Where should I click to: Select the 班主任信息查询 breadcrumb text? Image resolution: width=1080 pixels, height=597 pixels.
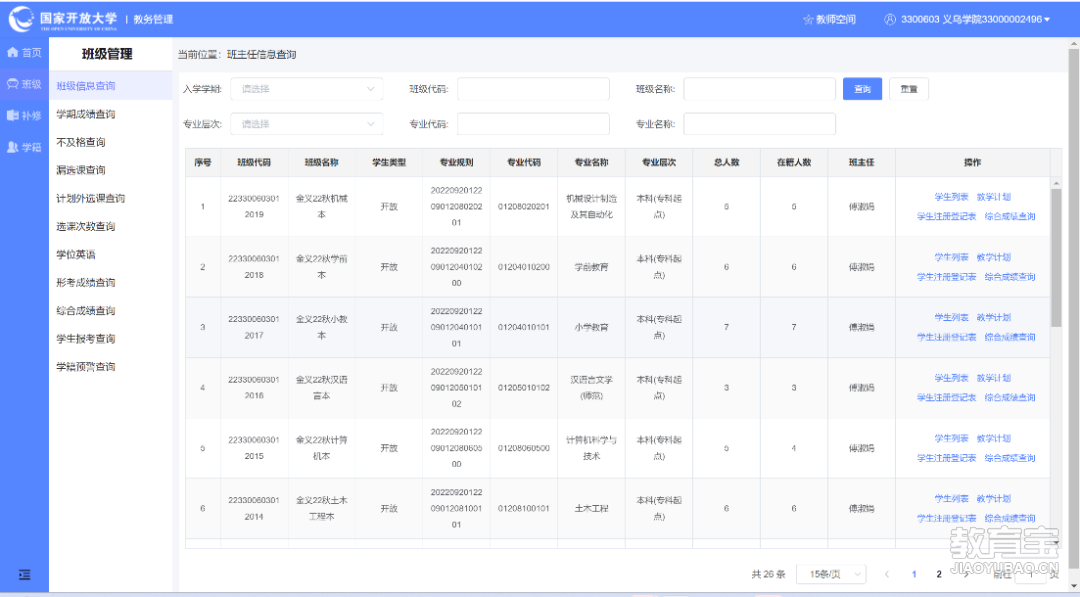point(262,54)
